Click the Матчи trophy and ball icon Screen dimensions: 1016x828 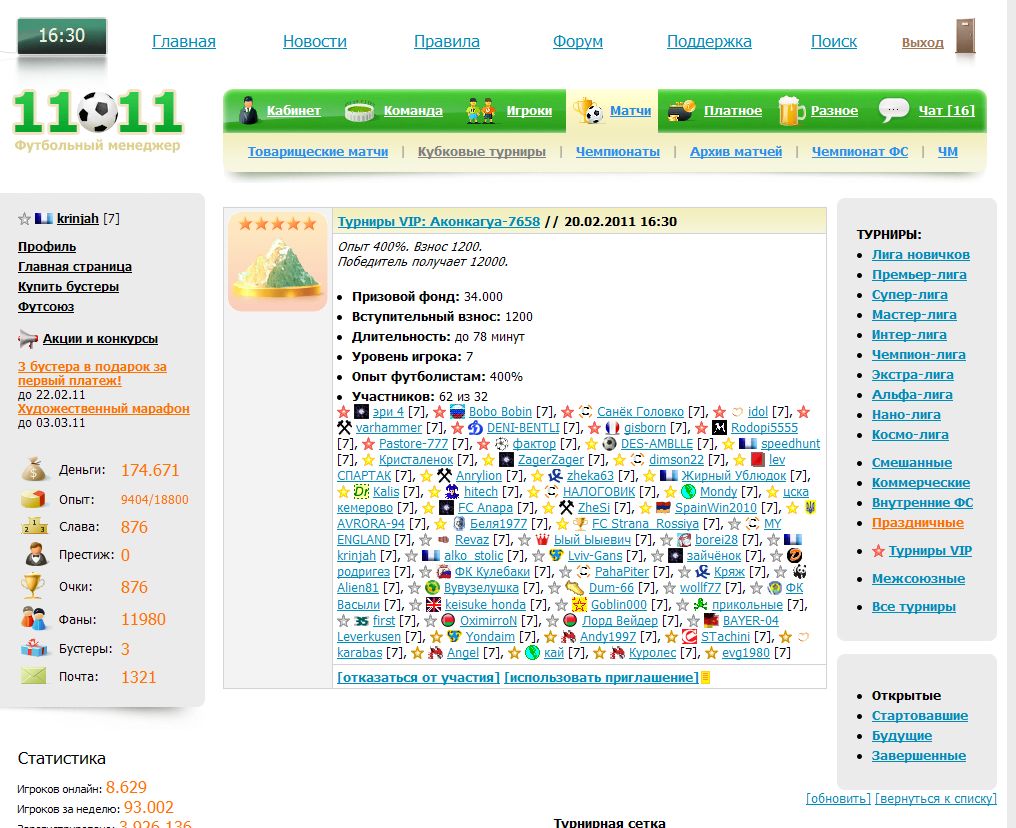[x=588, y=110]
